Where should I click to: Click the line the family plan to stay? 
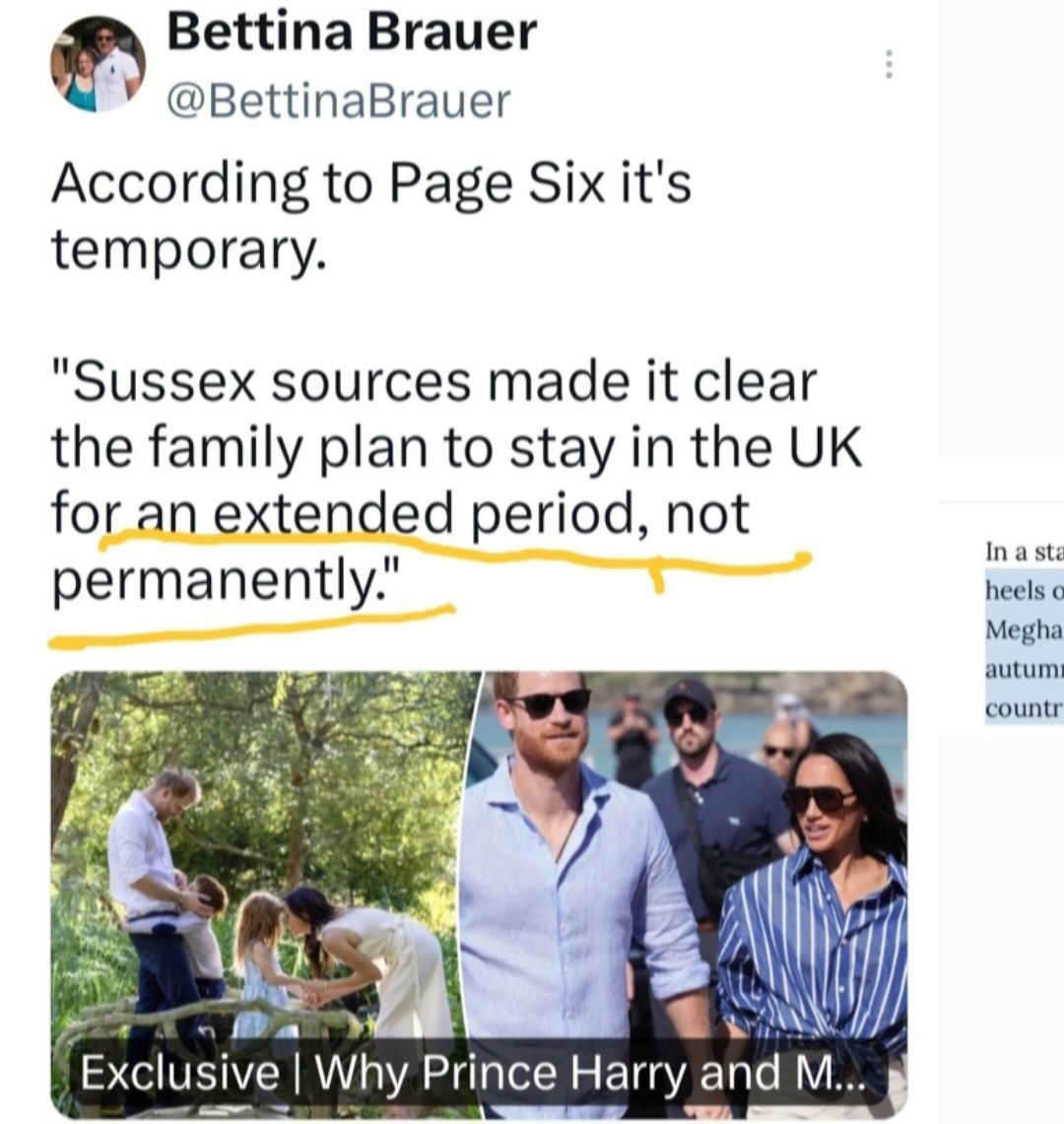point(456,448)
